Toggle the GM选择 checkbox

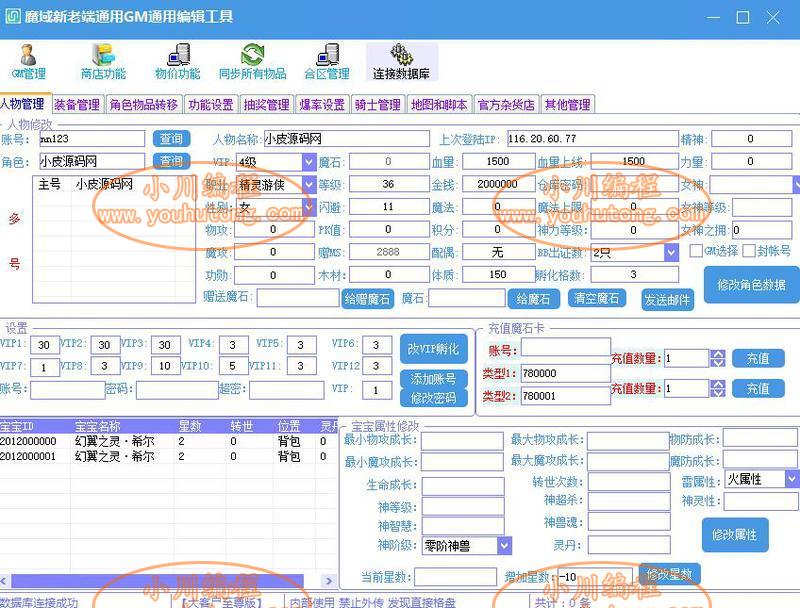pos(695,250)
